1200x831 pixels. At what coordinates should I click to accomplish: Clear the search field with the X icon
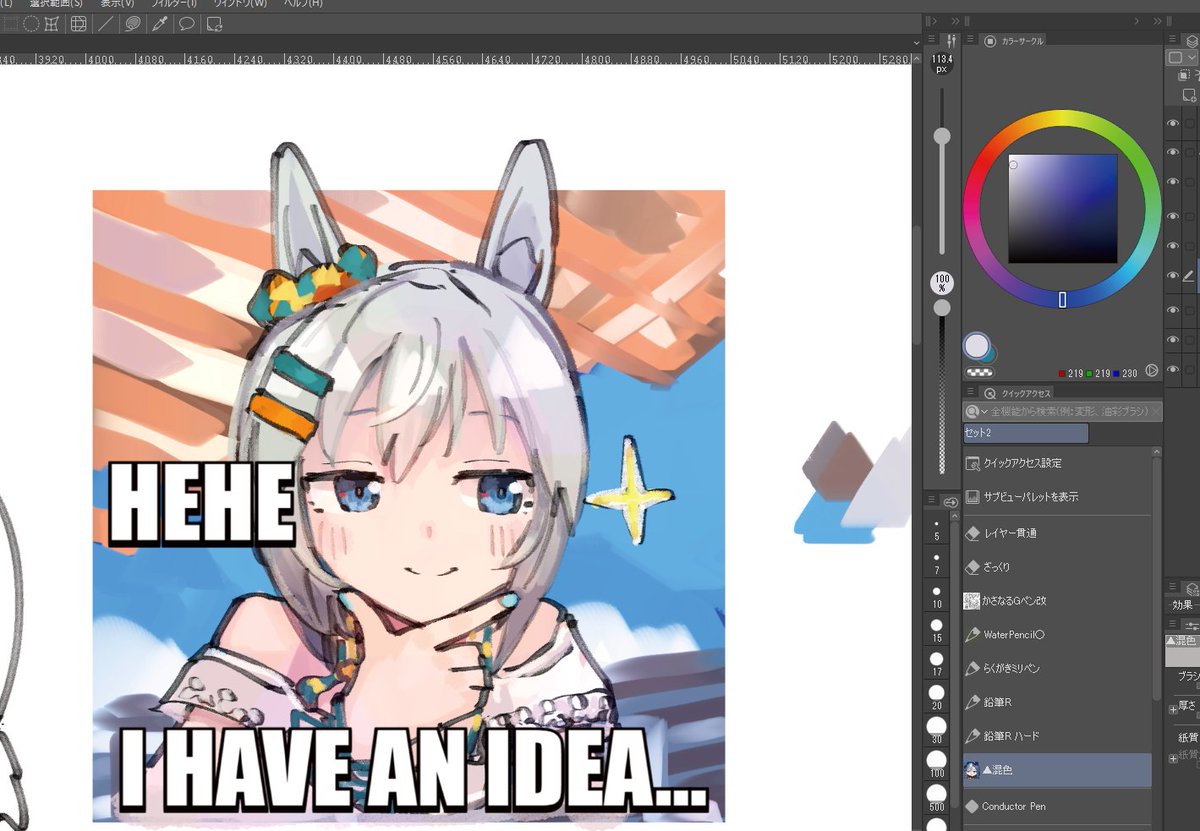coord(1156,411)
